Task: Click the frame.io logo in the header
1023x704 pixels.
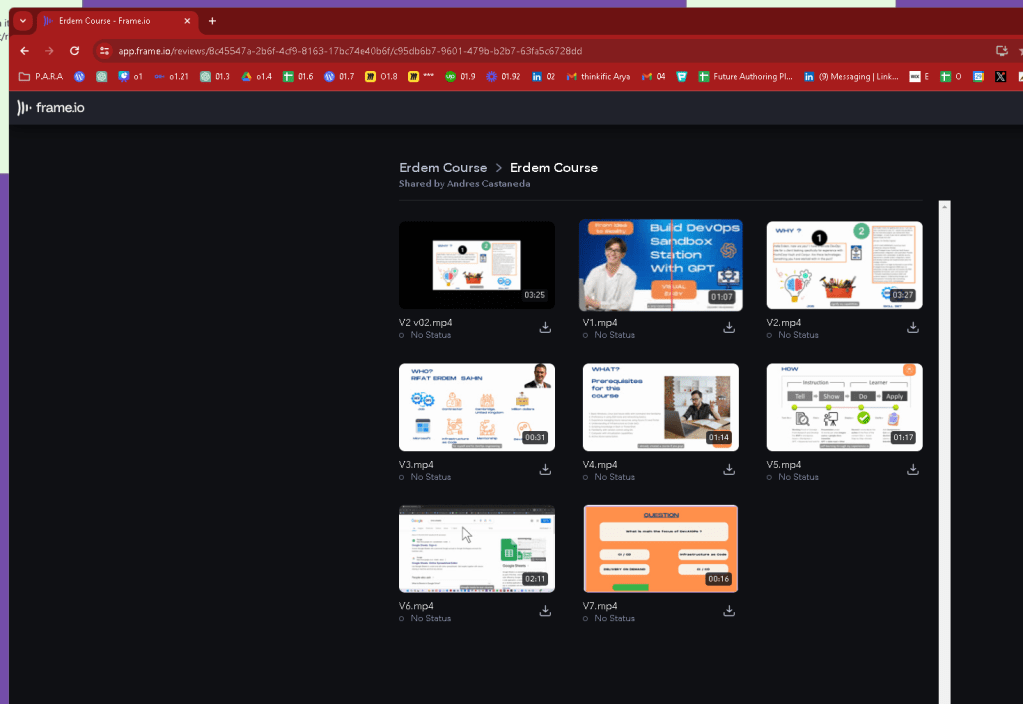Action: tap(51, 108)
